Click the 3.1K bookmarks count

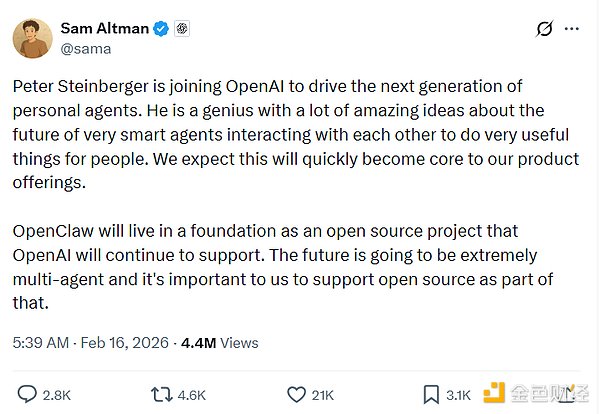(458, 395)
